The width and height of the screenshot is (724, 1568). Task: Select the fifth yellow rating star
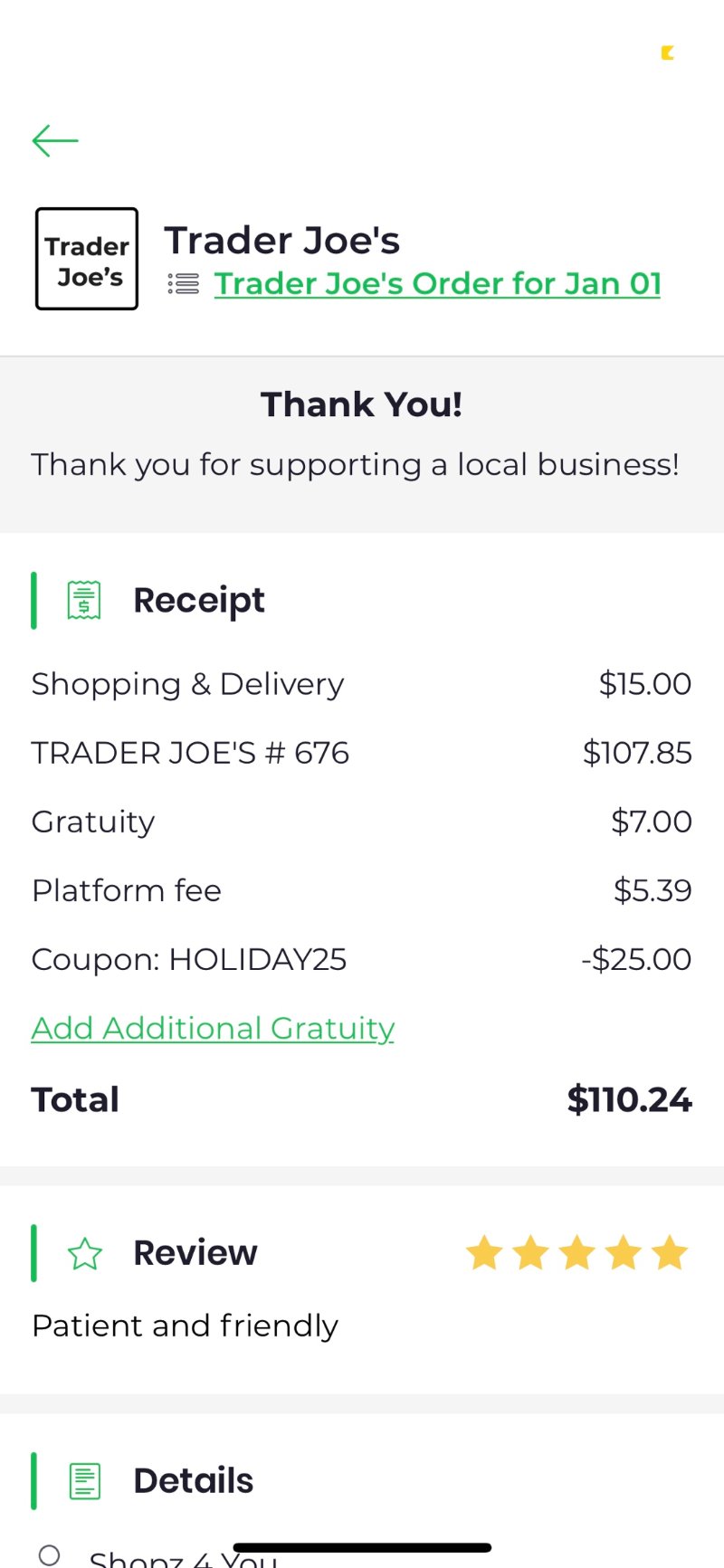pyautogui.click(x=670, y=1253)
